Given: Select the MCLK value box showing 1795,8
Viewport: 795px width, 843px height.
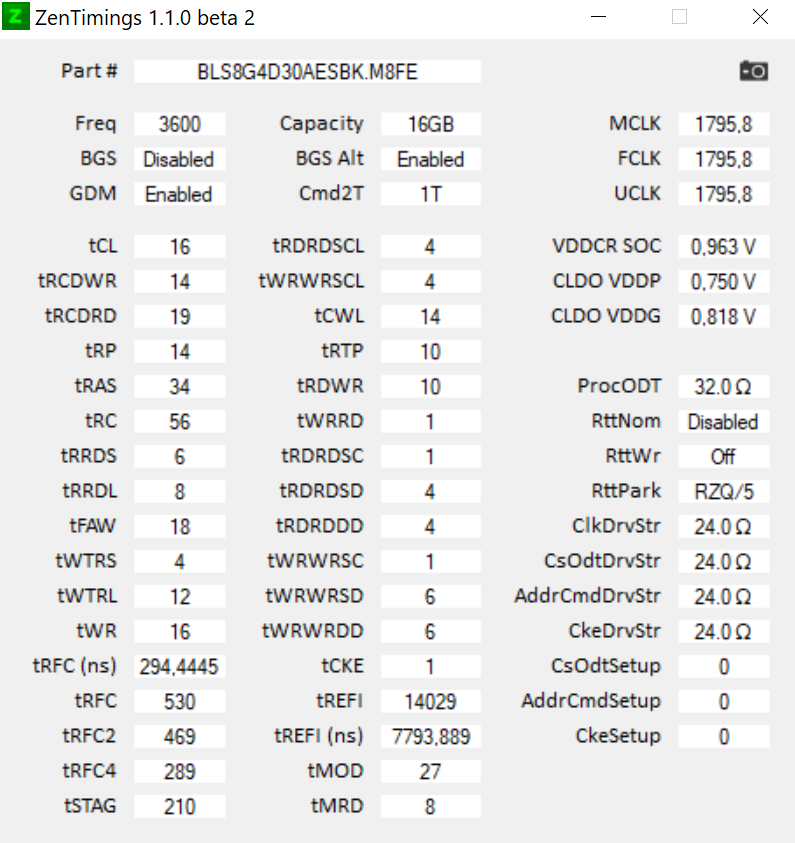Looking at the screenshot, I should (x=723, y=123).
